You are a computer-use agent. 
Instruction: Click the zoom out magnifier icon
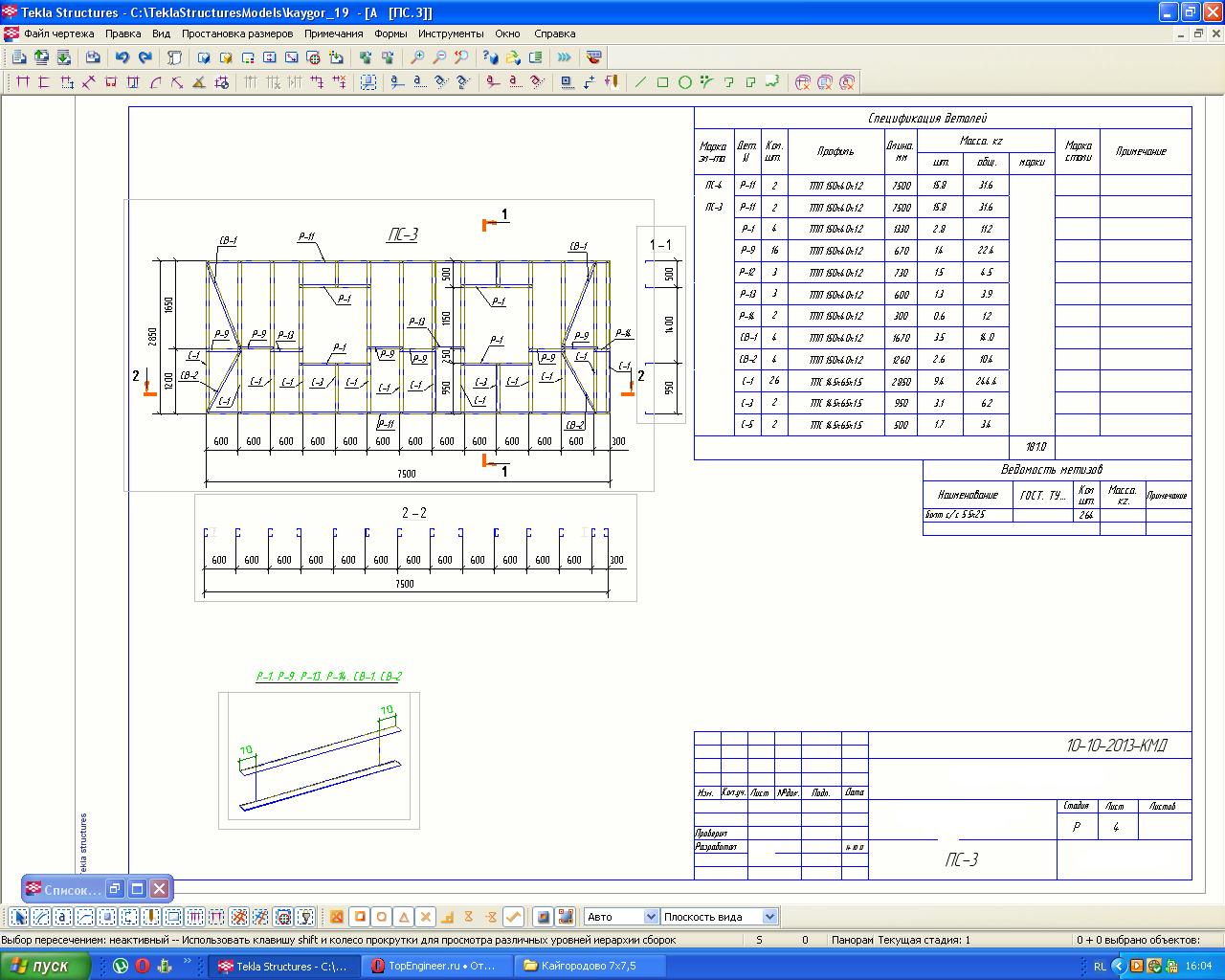click(439, 57)
